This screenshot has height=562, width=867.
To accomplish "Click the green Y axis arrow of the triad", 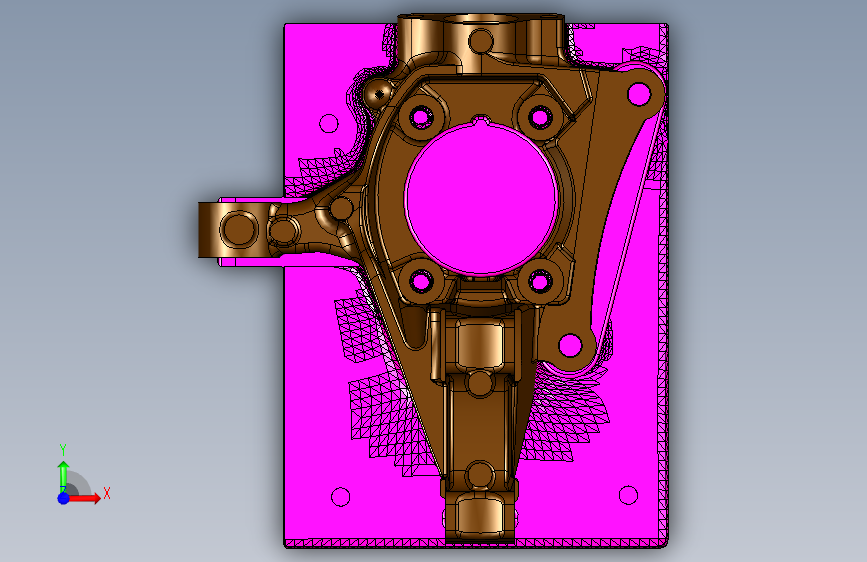I will point(64,476).
